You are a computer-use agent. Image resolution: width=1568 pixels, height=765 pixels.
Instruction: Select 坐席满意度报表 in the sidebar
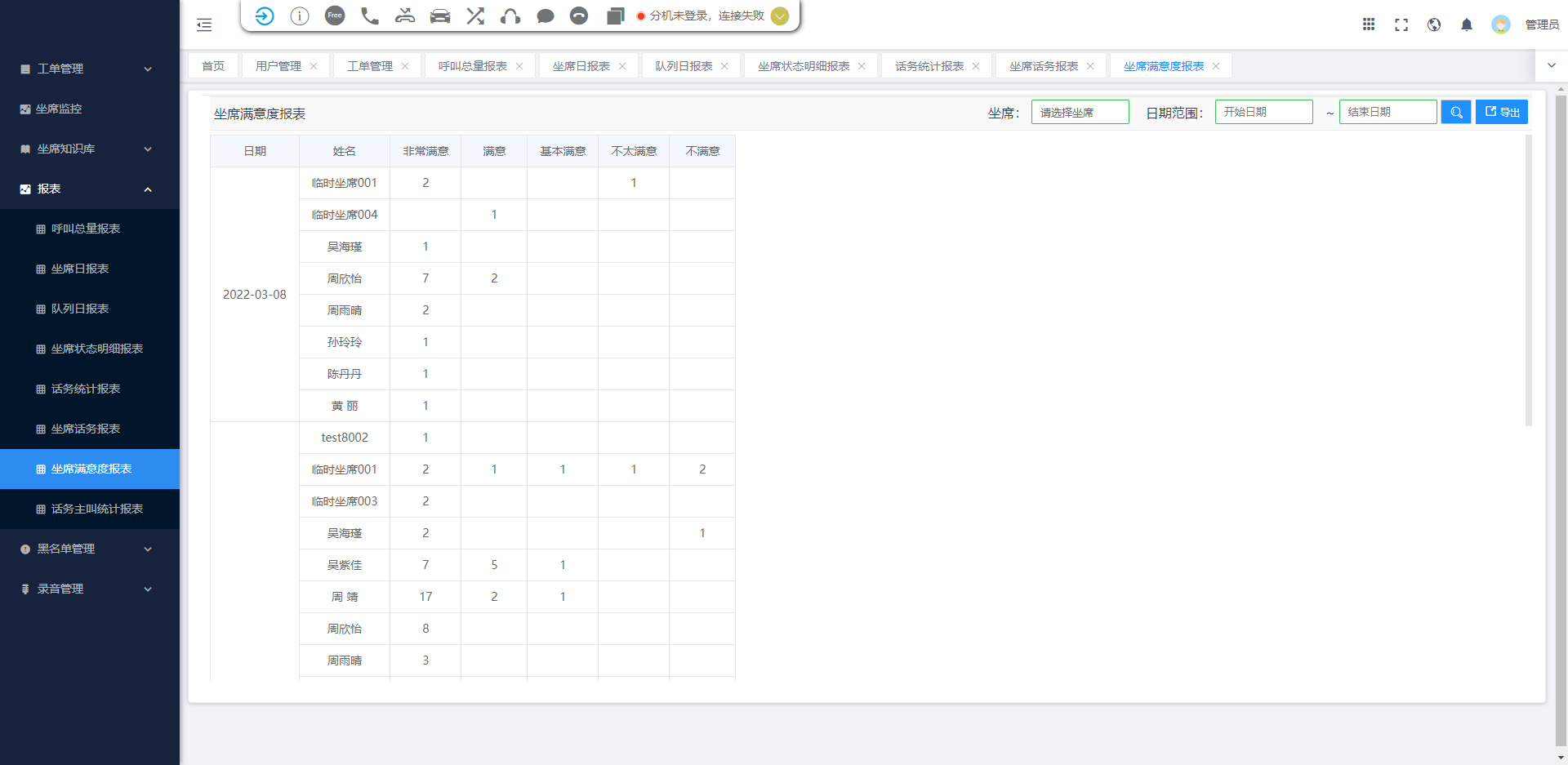pyautogui.click(x=90, y=469)
